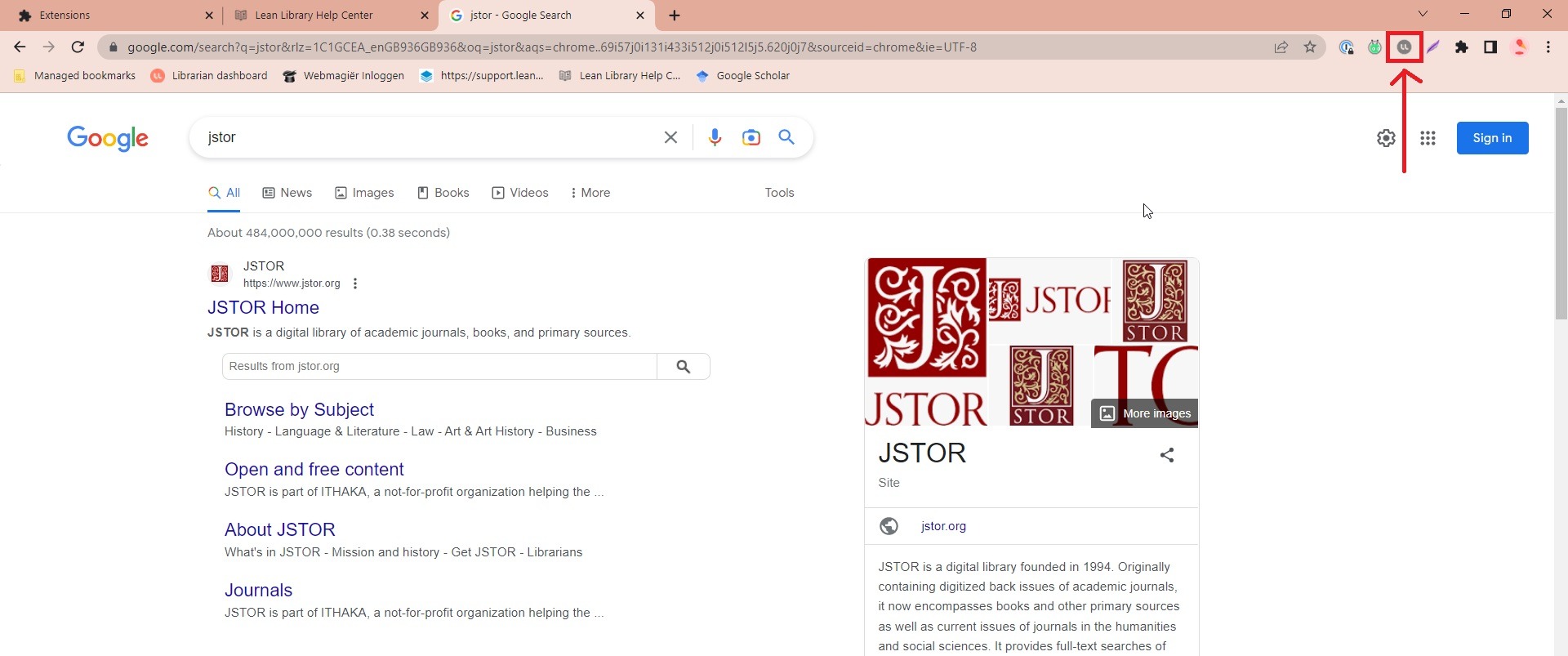
Task: Click the highlighted Lean Library extension icon
Action: [x=1404, y=47]
